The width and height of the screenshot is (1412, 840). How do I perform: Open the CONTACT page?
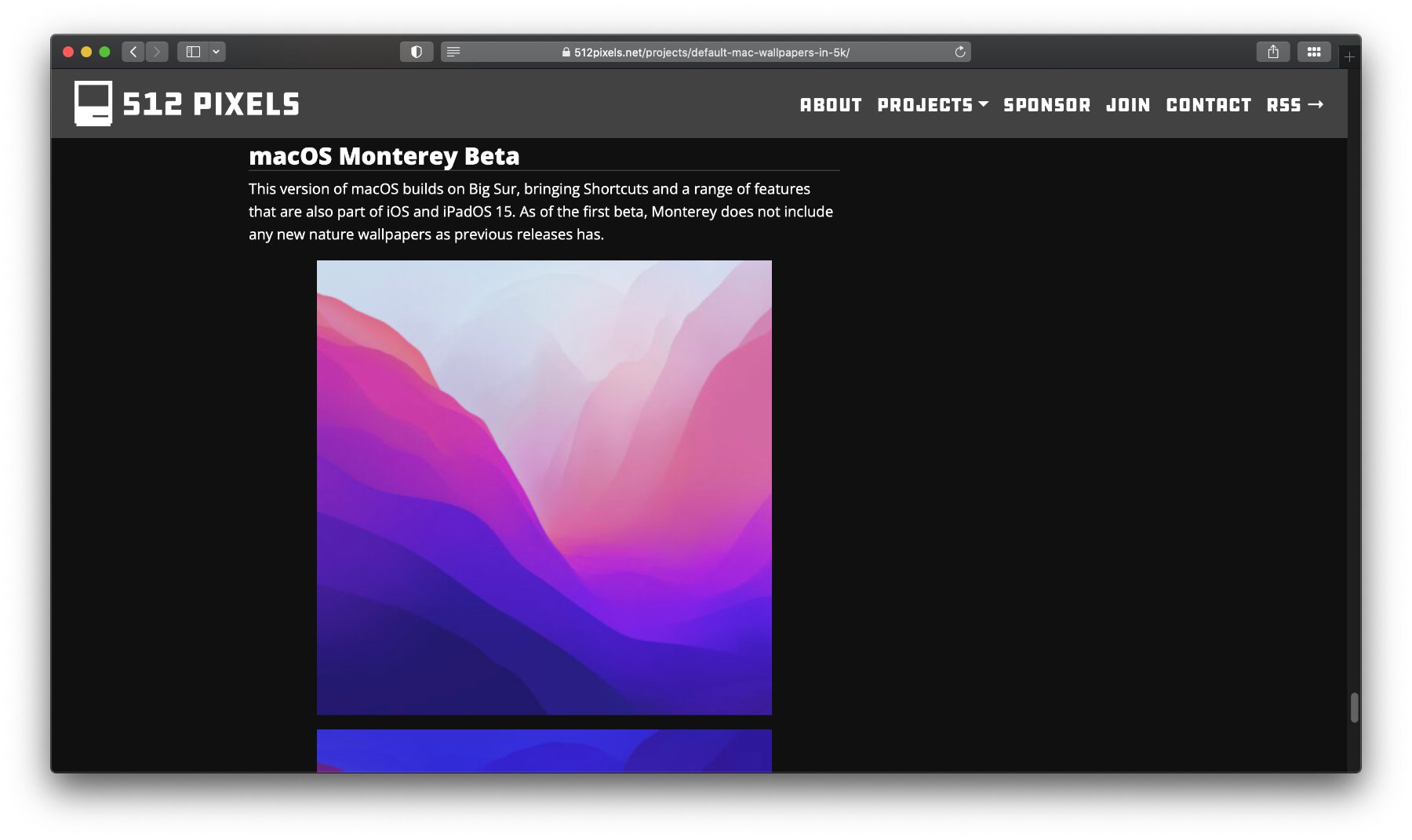[1209, 105]
